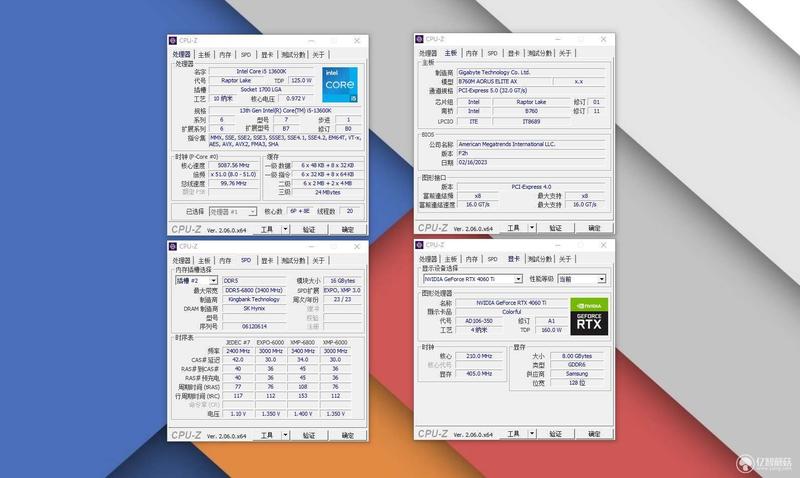Switch to 处理器 tab in the mainboard window
800x478 pixels.
pyautogui.click(x=428, y=53)
